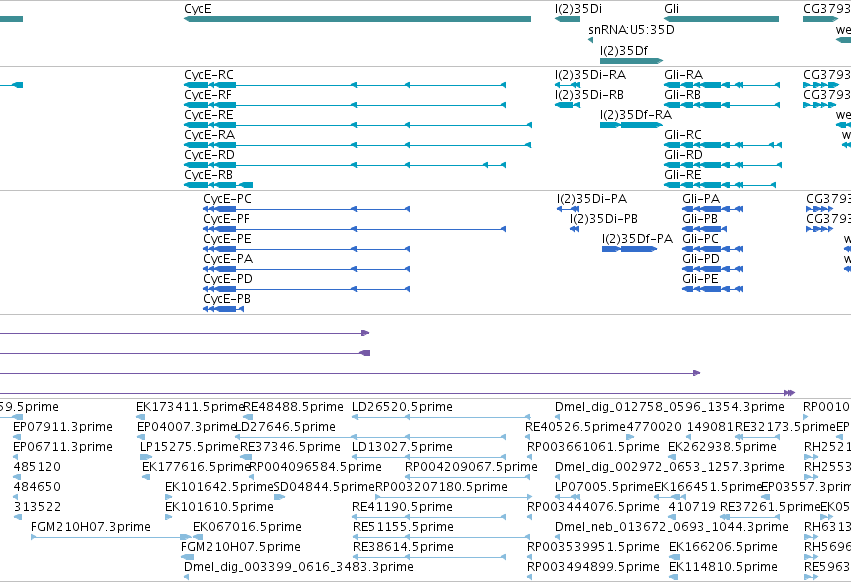Screen dimensions: 851x582
Task: Select the RP004209067.5prime EST label
Action: (x=472, y=467)
